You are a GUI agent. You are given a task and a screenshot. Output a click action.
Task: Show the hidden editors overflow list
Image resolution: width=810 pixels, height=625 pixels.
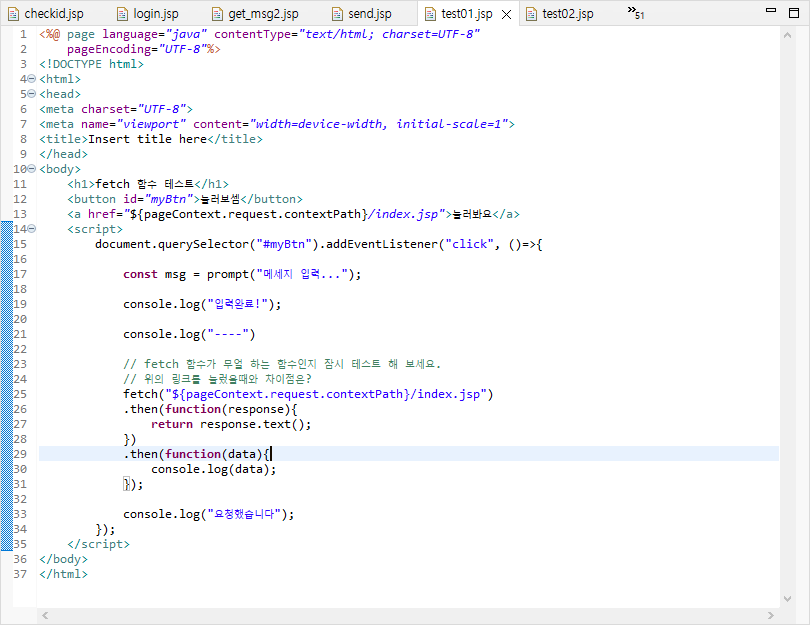(636, 12)
